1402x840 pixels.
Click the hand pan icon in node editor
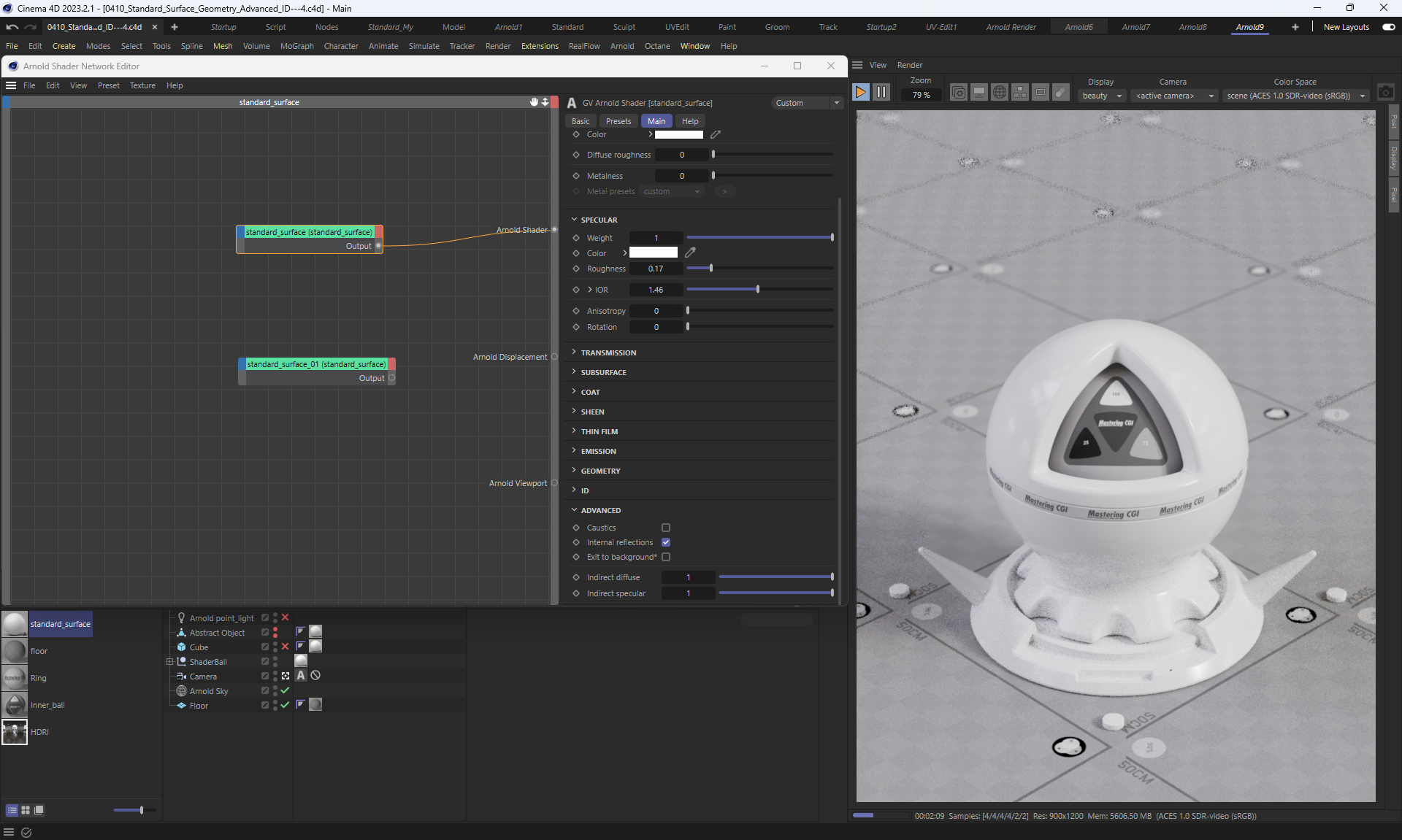(x=534, y=102)
